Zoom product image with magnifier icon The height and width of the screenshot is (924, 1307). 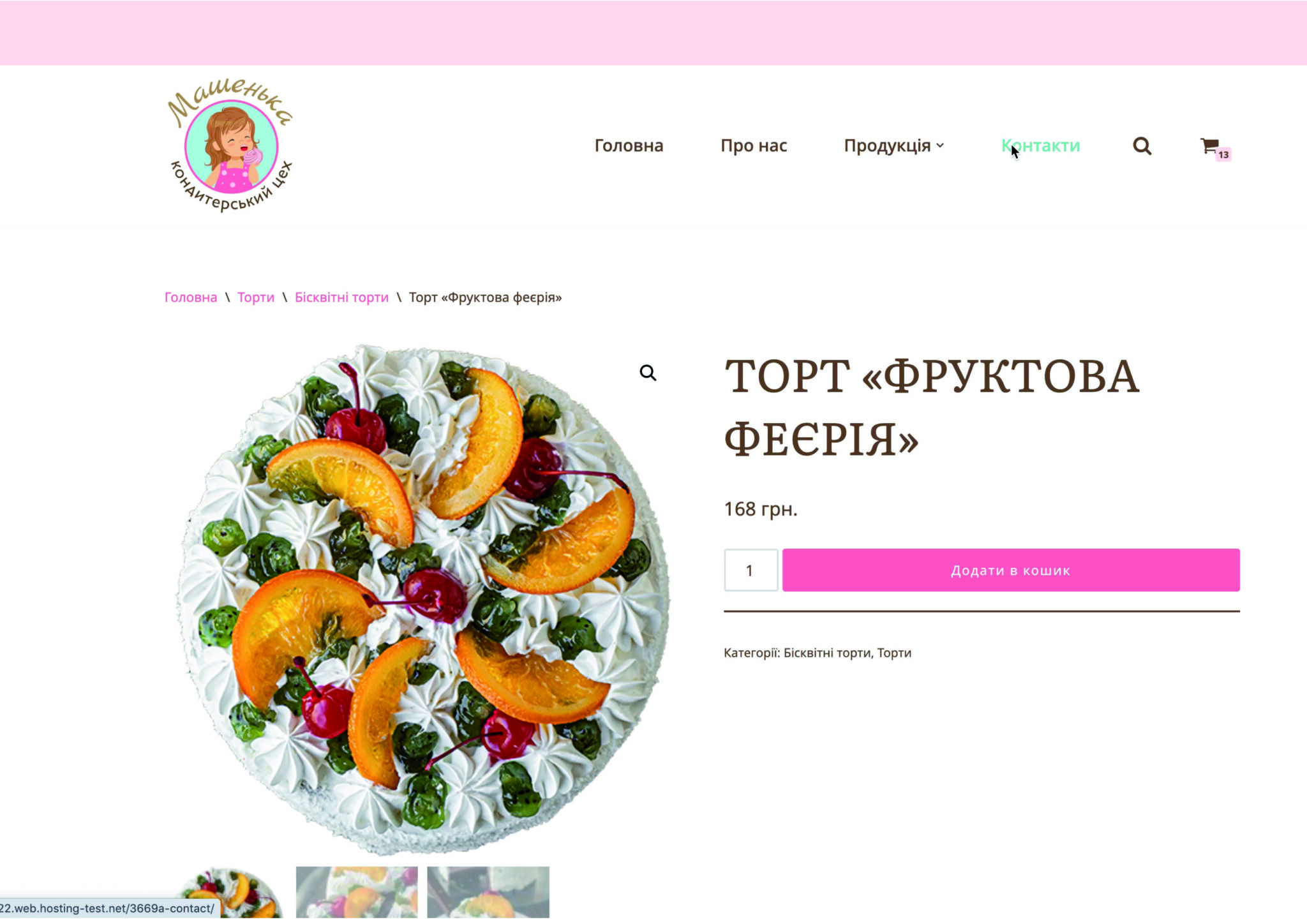648,373
